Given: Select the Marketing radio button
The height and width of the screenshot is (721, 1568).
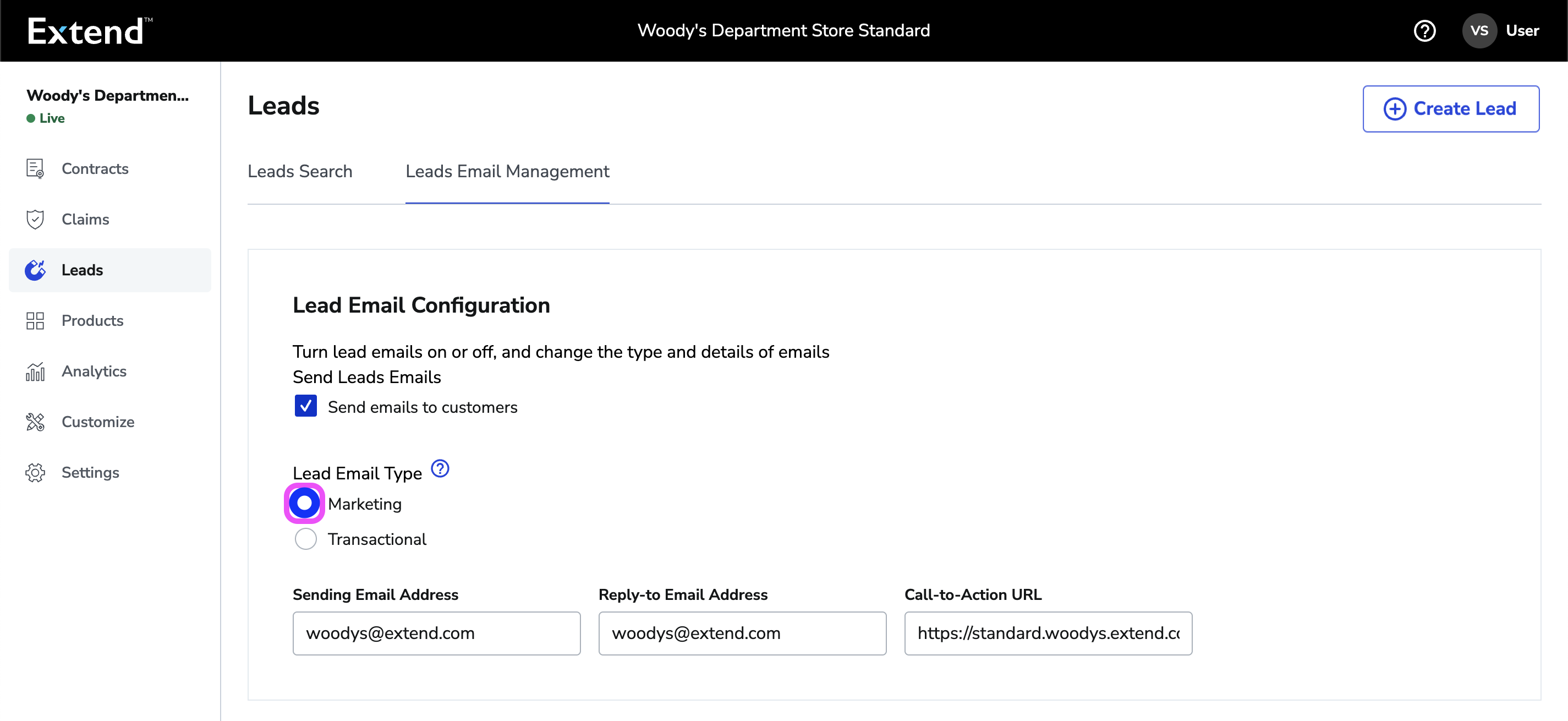Looking at the screenshot, I should 304,503.
